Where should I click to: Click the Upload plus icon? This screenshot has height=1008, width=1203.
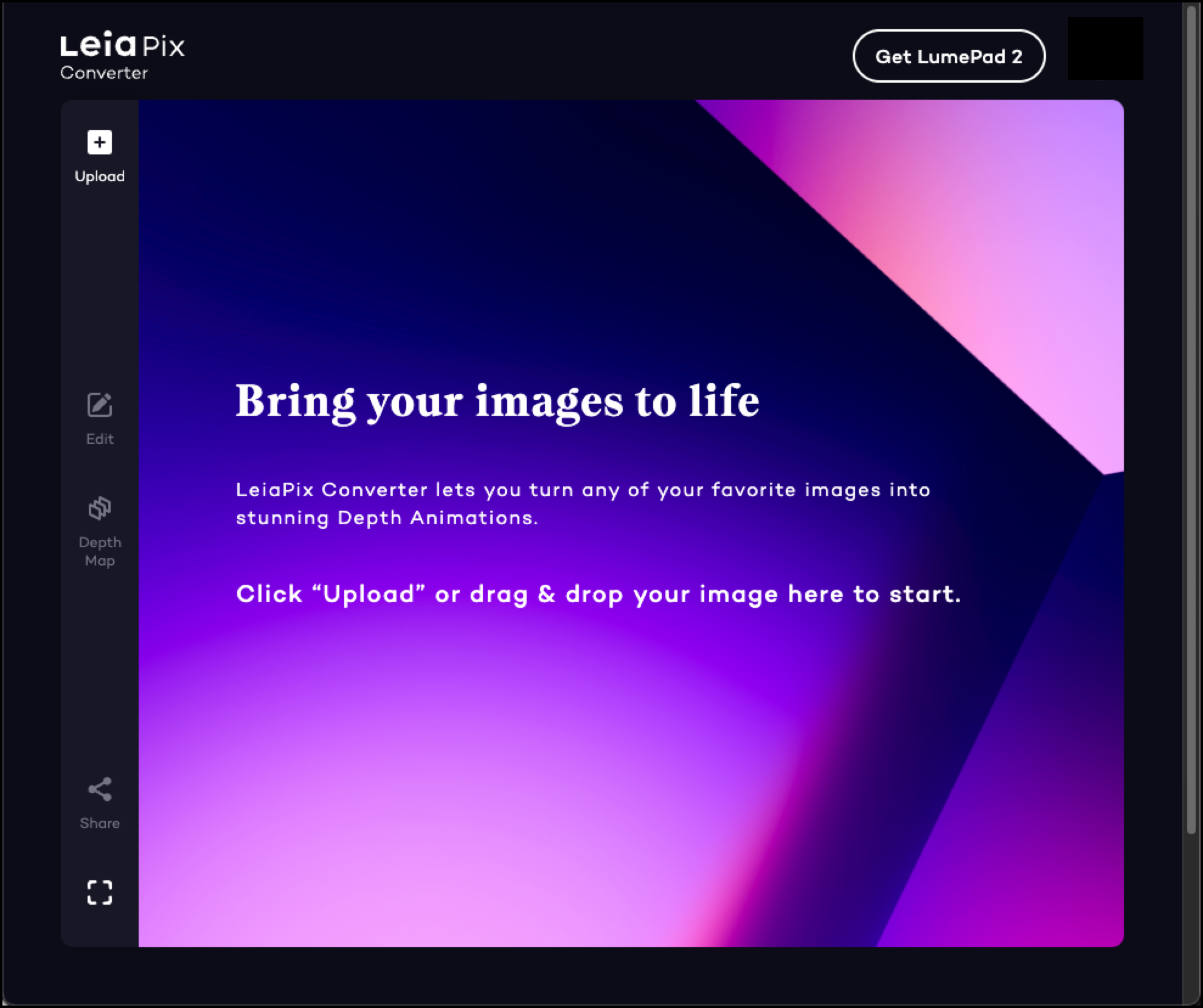[100, 143]
